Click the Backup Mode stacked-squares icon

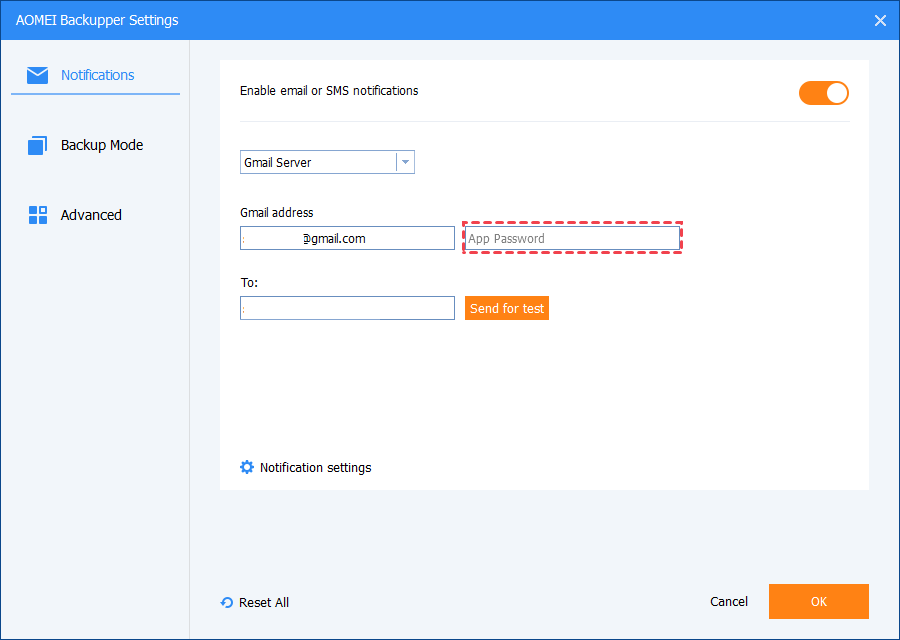(38, 146)
